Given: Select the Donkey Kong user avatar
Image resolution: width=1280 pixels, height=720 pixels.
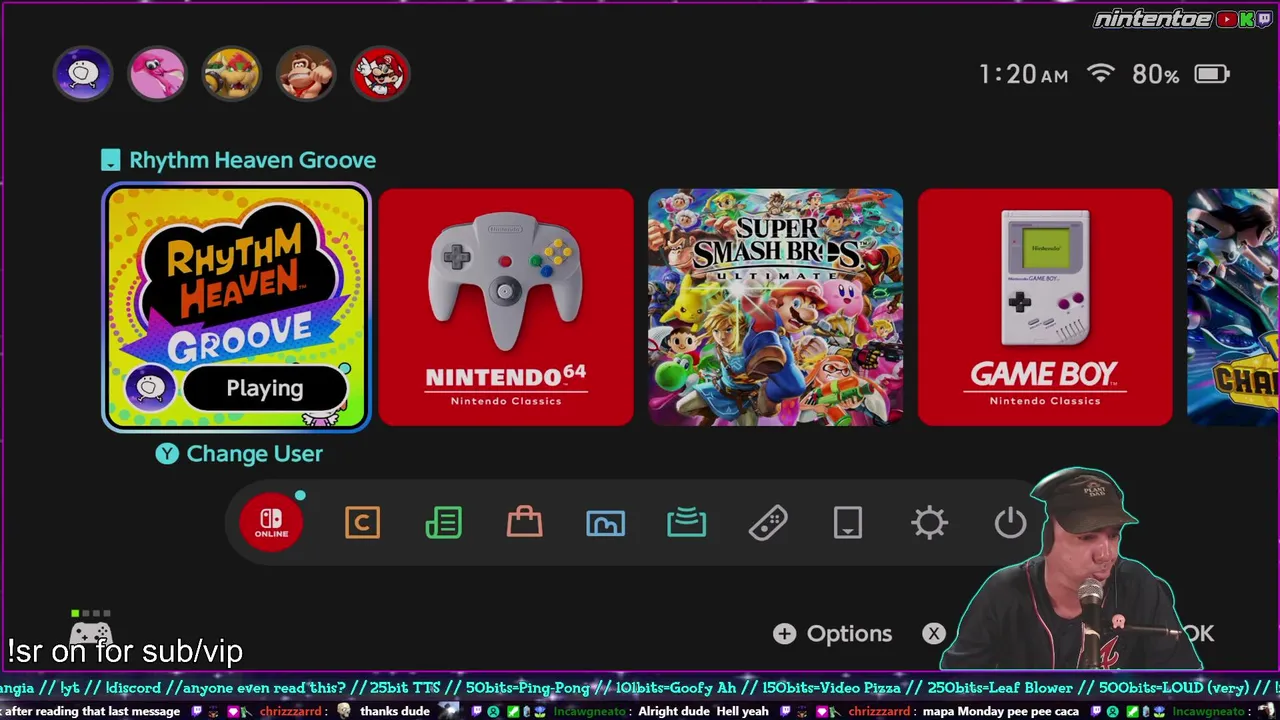Looking at the screenshot, I should (306, 73).
